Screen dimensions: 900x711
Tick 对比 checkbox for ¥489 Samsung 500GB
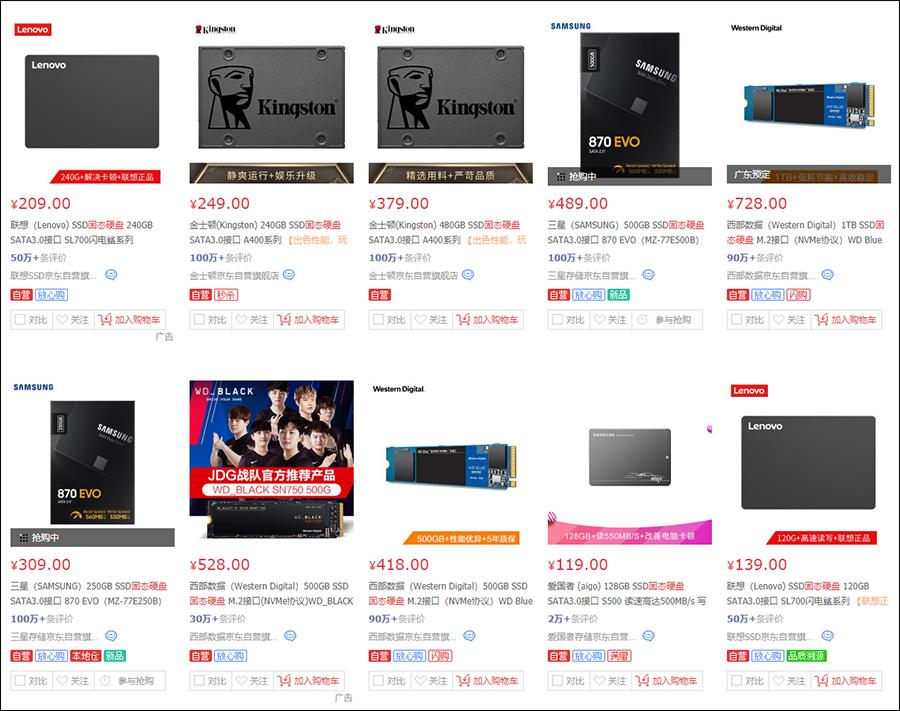click(557, 320)
